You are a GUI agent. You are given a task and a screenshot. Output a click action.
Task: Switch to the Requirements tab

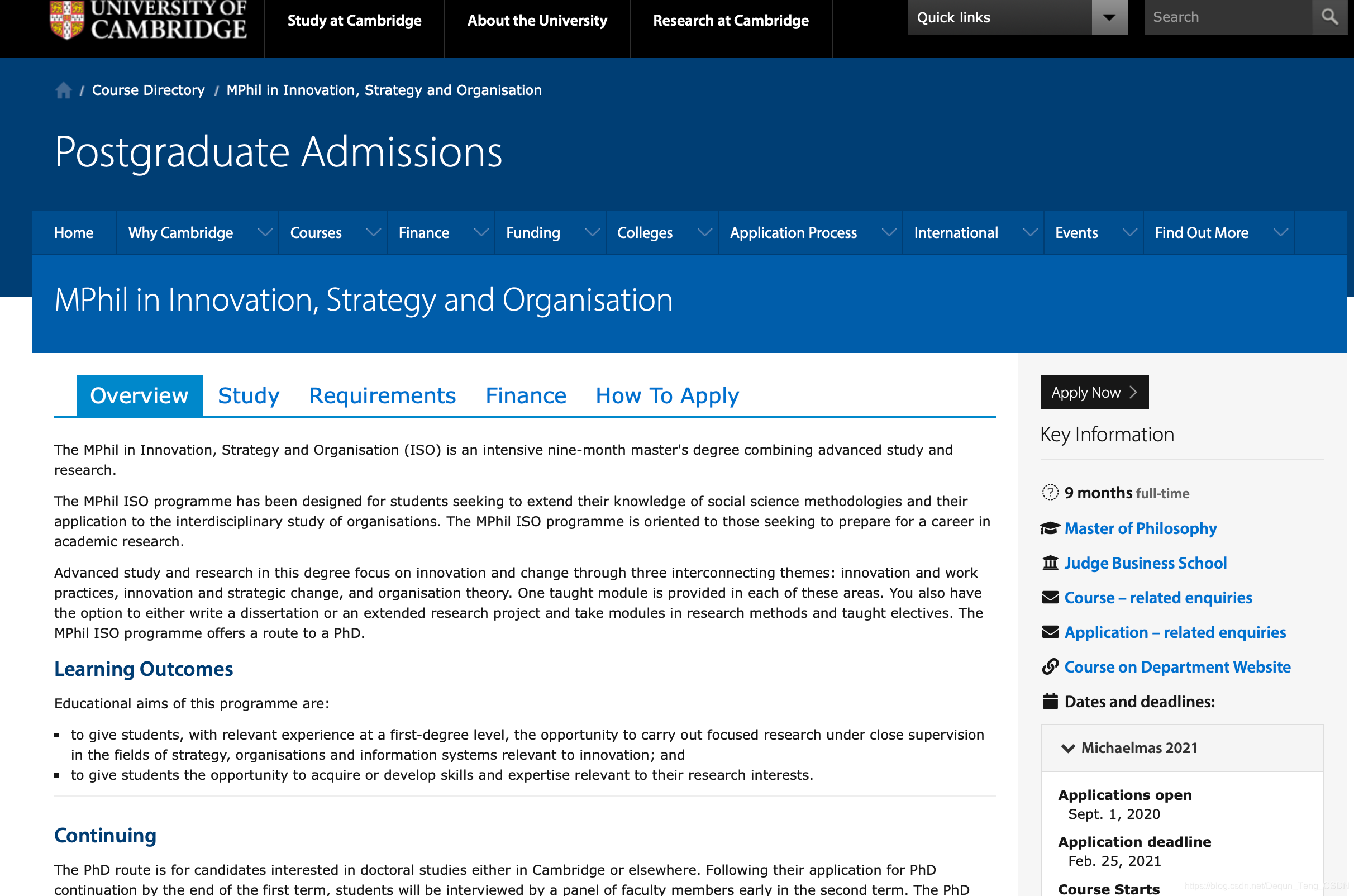point(382,395)
